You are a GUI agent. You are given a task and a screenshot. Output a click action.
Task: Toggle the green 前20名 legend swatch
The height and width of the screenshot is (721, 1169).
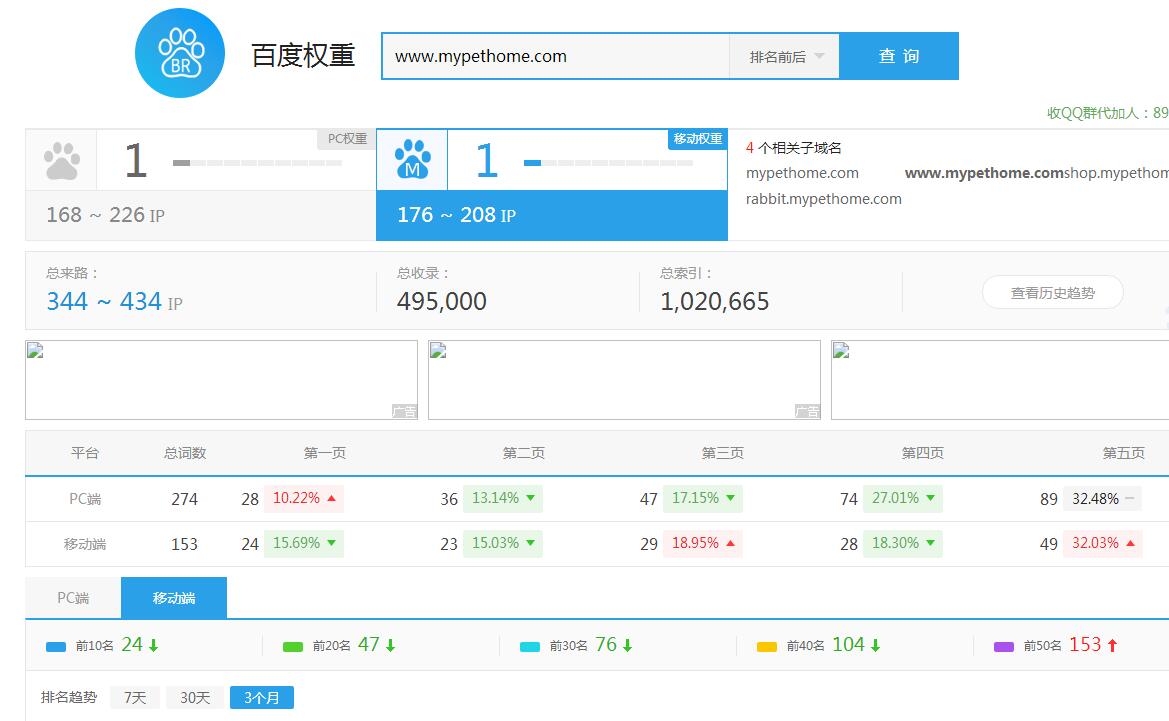[293, 646]
